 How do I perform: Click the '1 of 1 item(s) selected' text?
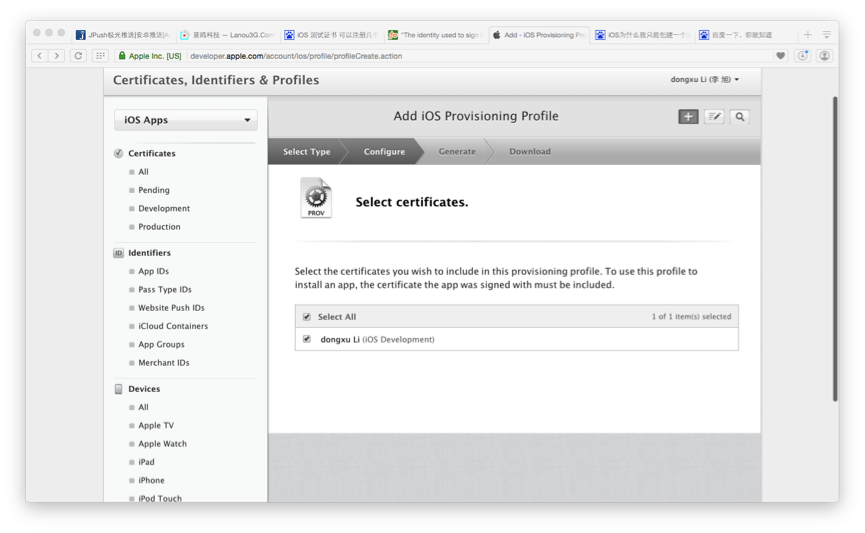(x=691, y=317)
